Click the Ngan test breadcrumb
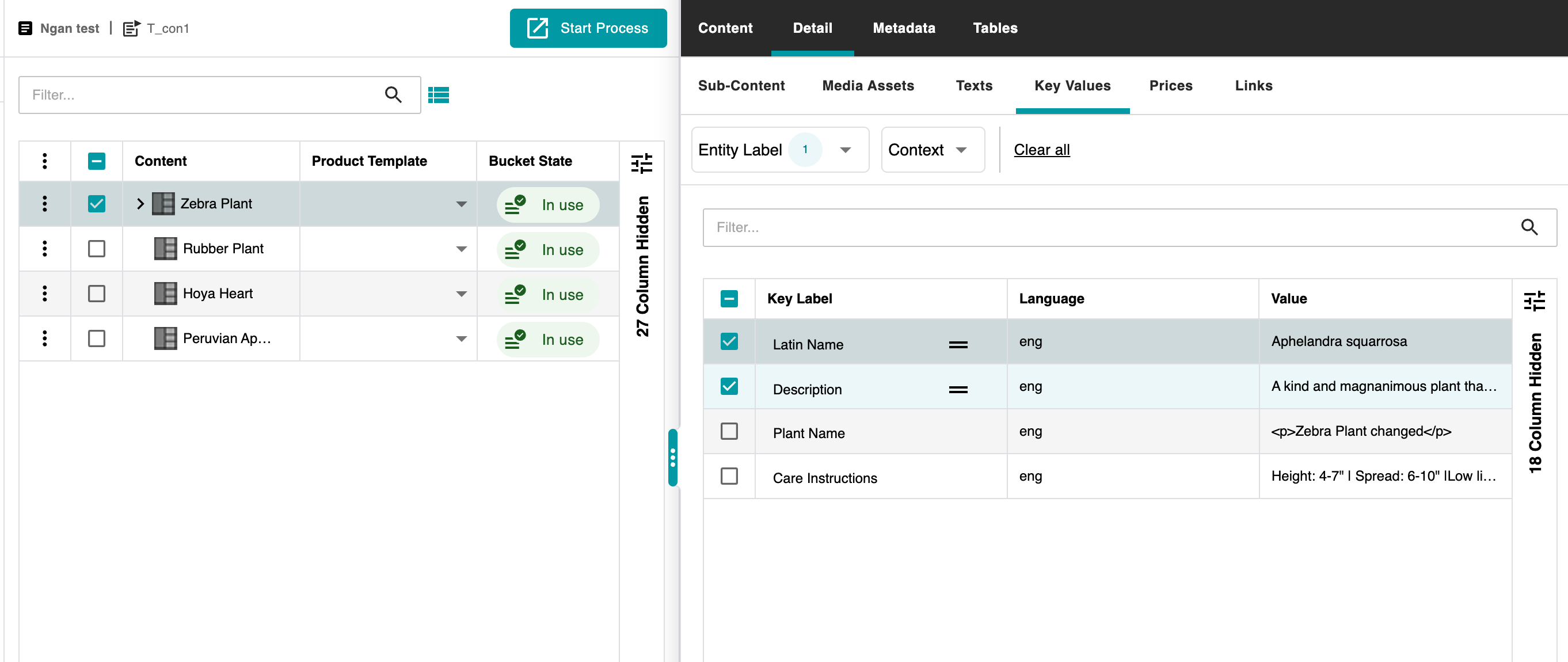The image size is (1568, 662). tap(70, 28)
